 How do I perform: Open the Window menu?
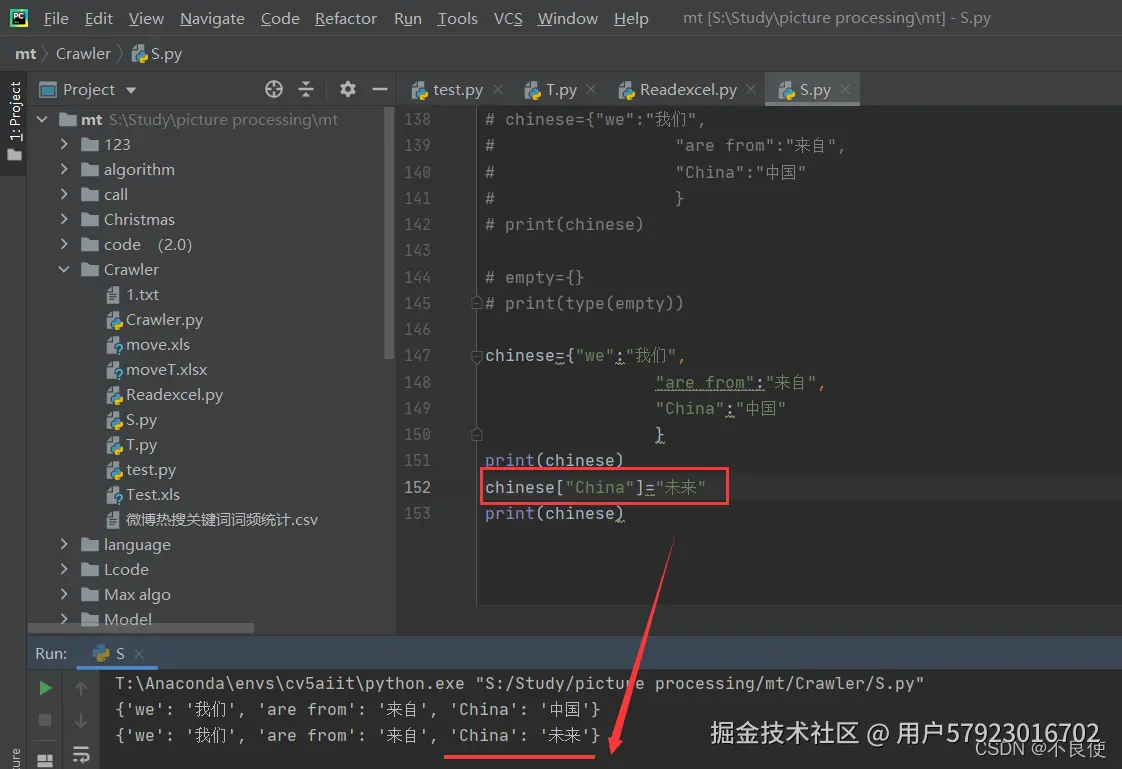(x=567, y=19)
